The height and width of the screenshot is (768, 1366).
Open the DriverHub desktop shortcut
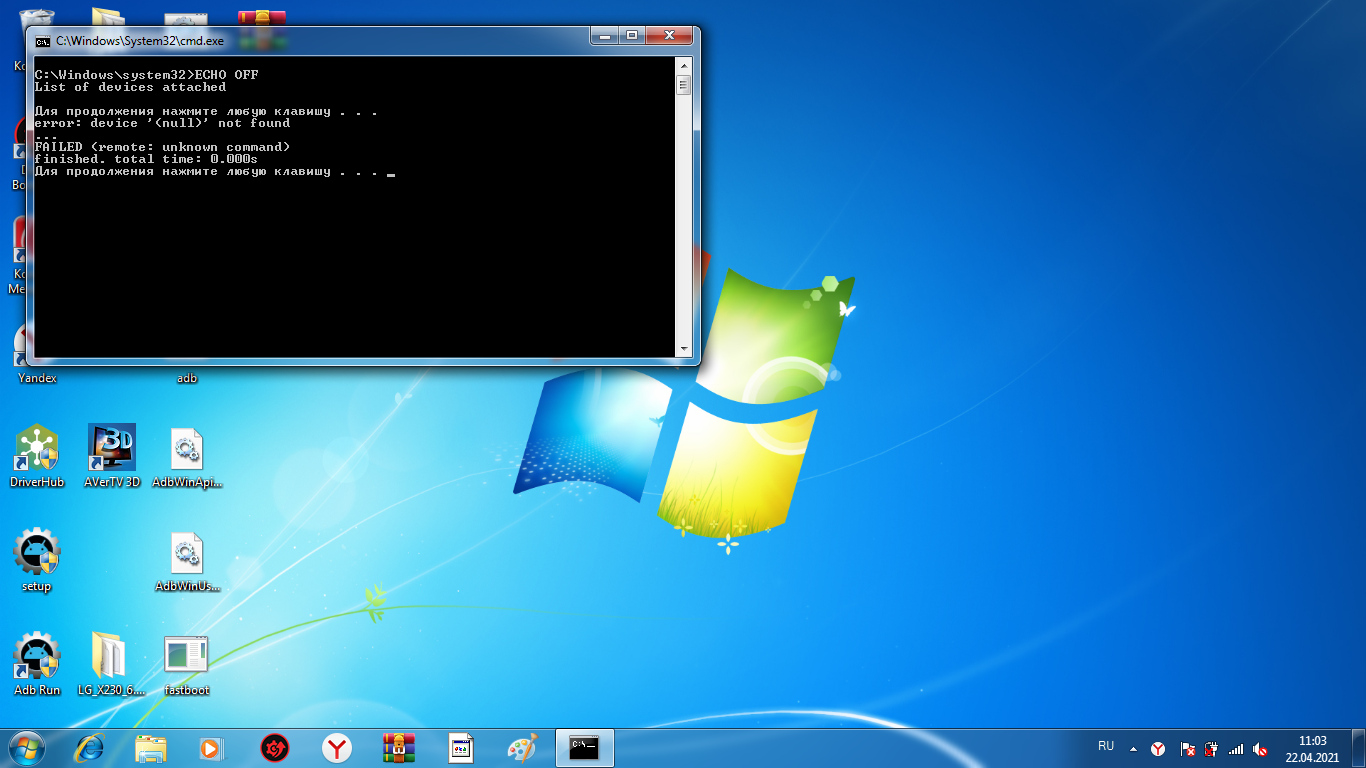click(x=37, y=456)
